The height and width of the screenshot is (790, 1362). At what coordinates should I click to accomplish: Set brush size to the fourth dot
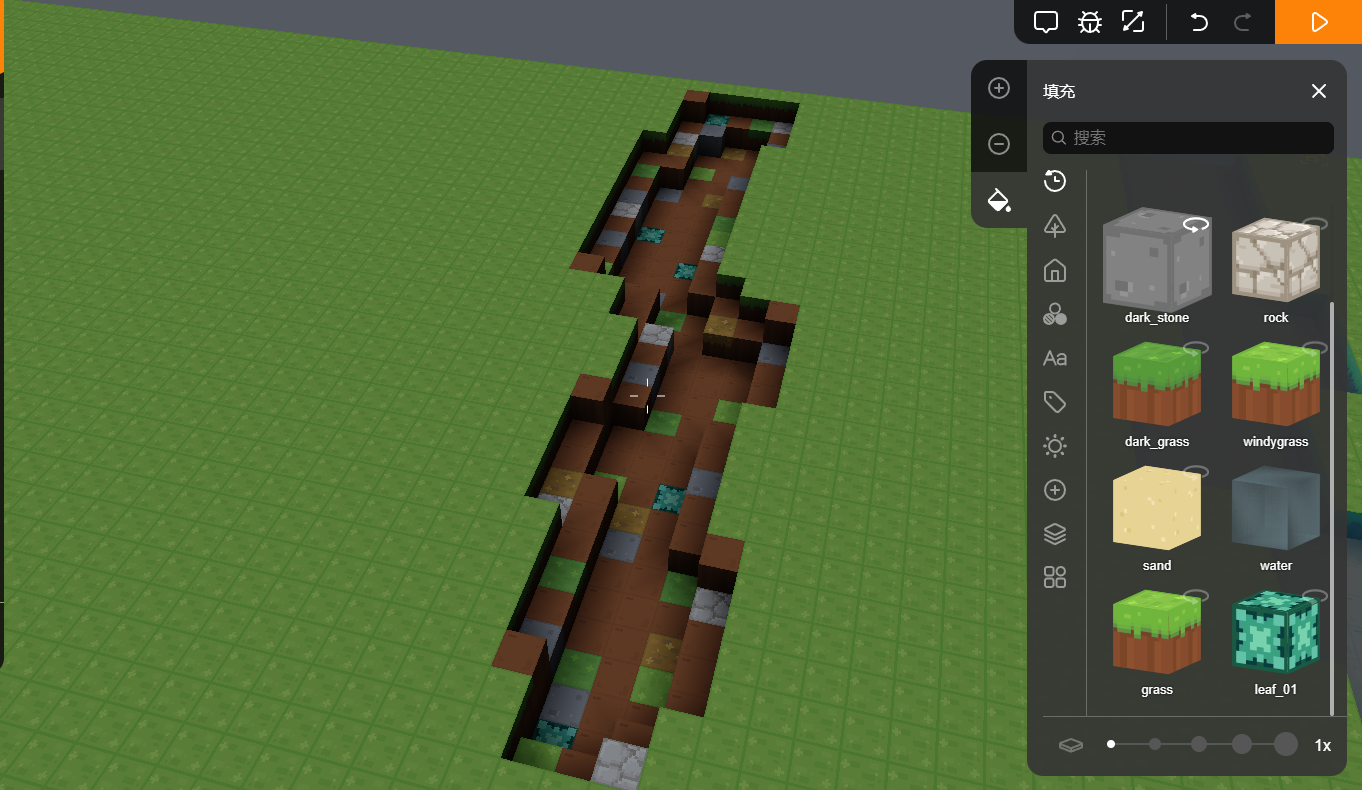(x=1242, y=744)
